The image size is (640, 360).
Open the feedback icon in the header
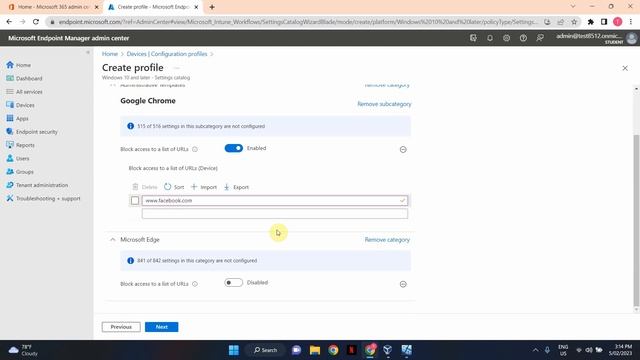click(540, 38)
